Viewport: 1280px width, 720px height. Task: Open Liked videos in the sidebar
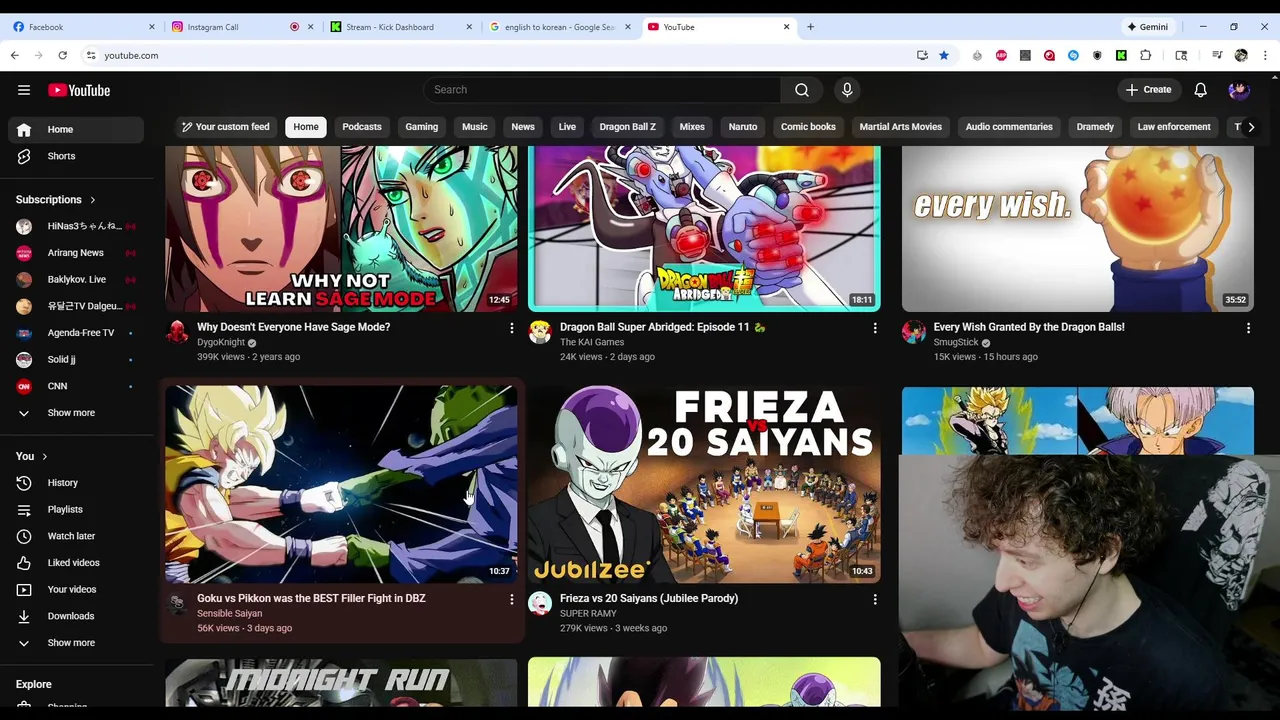[x=76, y=563]
